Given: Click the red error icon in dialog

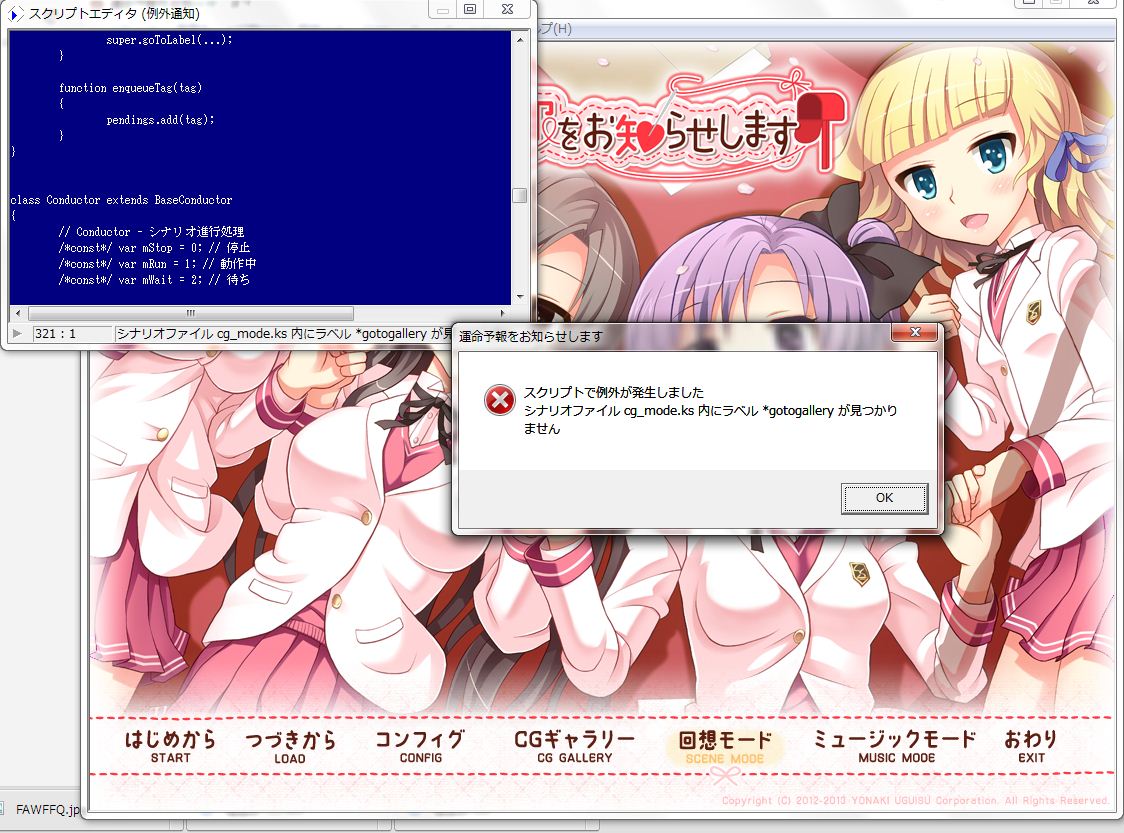Looking at the screenshot, I should click(x=500, y=401).
